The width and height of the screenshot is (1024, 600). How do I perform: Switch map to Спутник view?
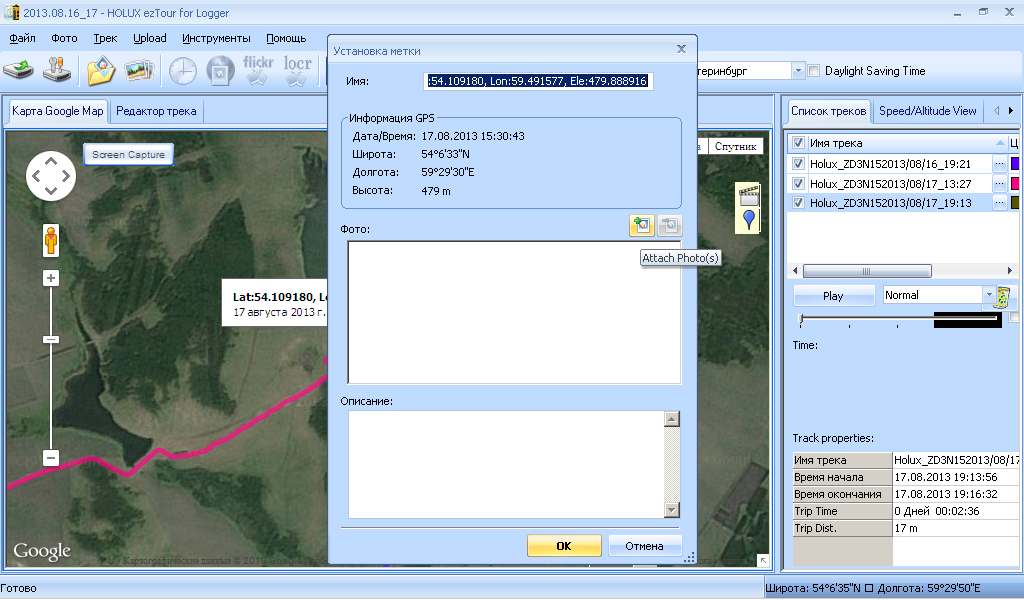735,146
